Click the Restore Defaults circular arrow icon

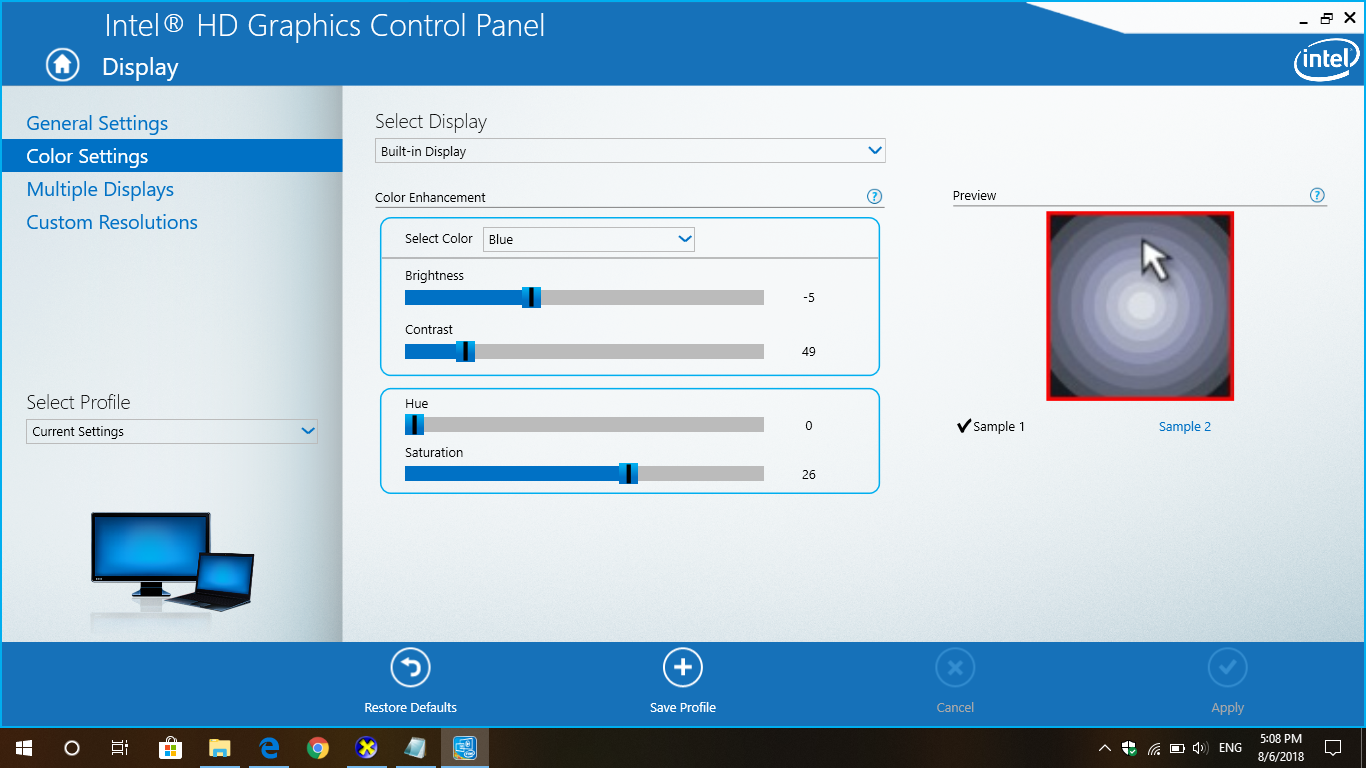point(410,668)
